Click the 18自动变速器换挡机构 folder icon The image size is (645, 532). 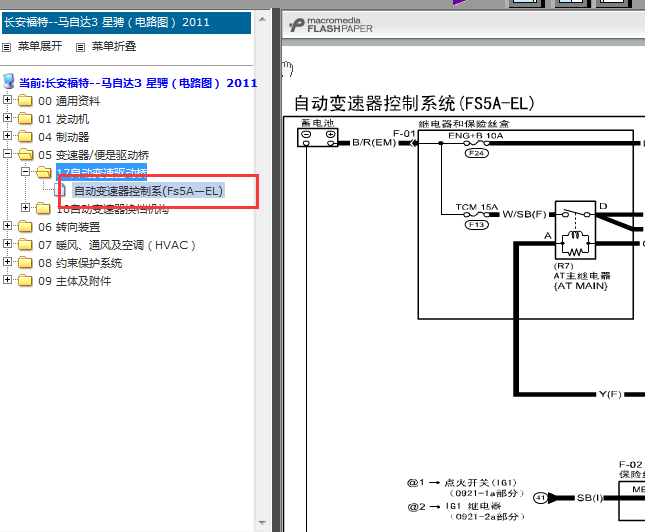tap(43, 208)
